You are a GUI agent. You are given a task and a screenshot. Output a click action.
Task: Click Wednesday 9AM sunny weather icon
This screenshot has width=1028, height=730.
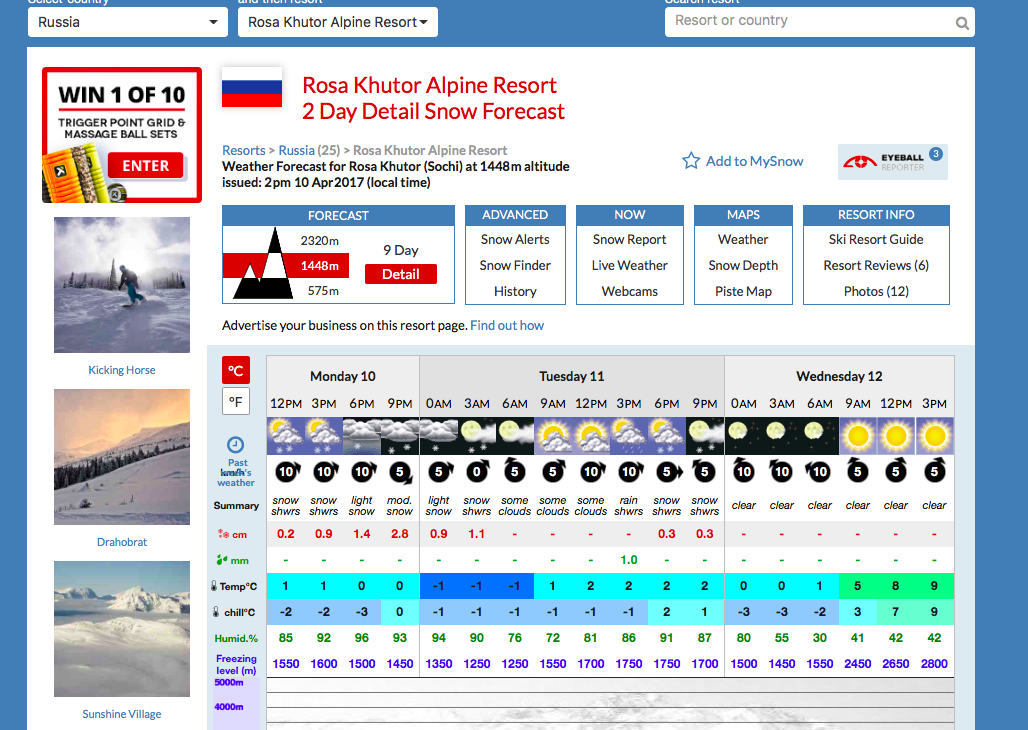(858, 436)
